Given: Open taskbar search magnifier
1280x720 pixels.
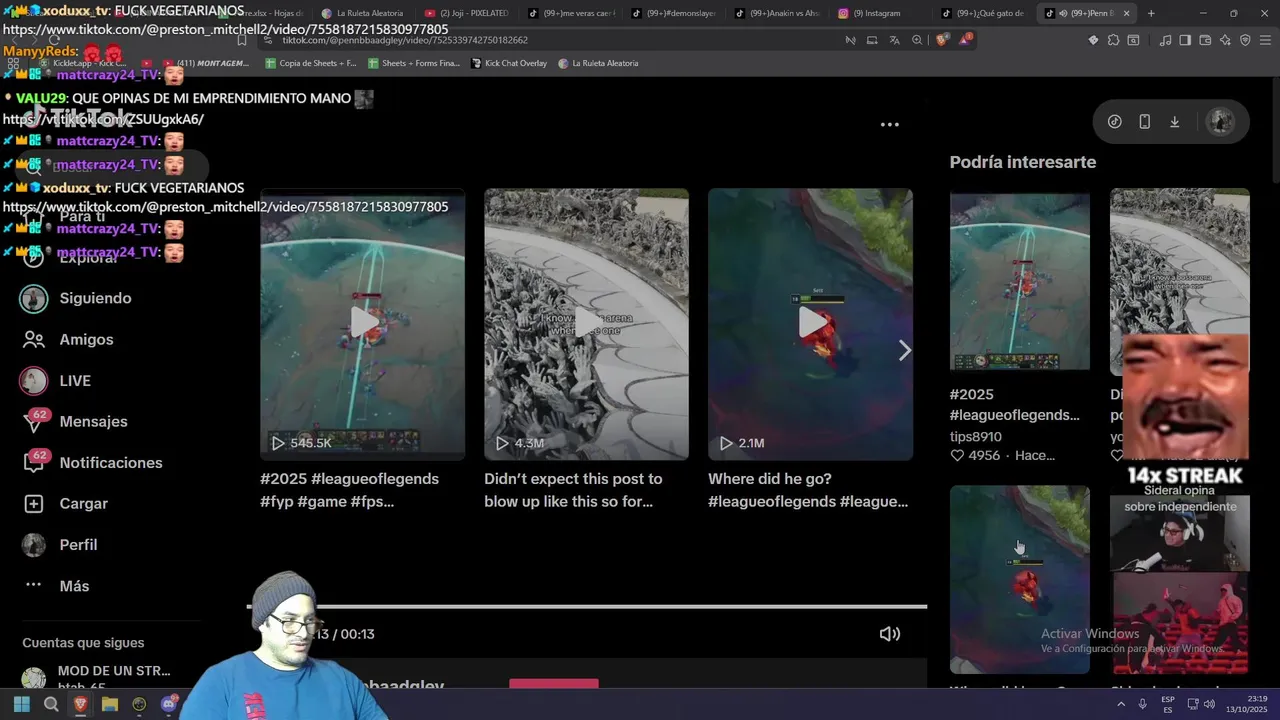Looking at the screenshot, I should pyautogui.click(x=51, y=704).
